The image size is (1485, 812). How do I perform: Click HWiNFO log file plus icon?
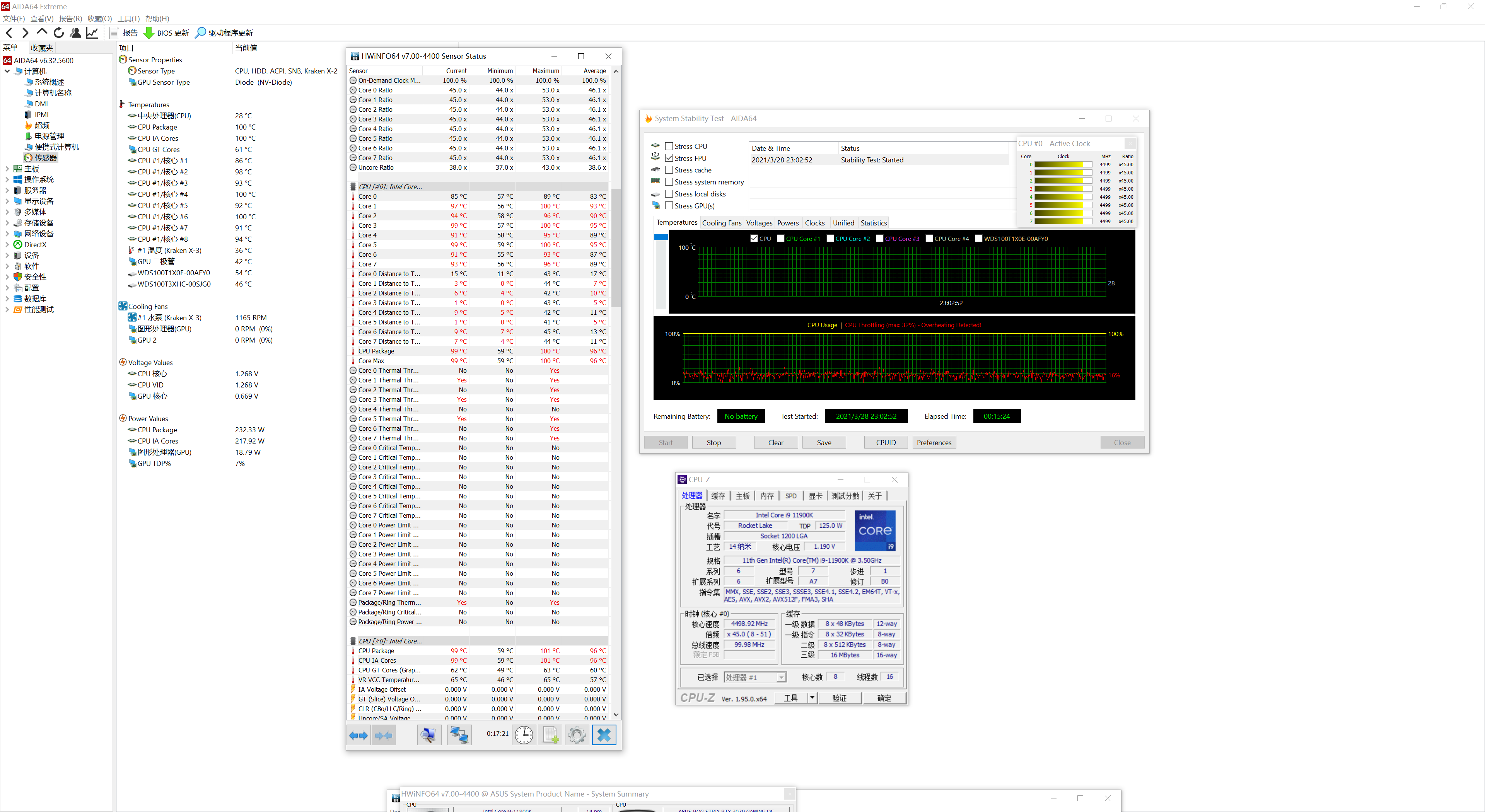click(x=551, y=735)
